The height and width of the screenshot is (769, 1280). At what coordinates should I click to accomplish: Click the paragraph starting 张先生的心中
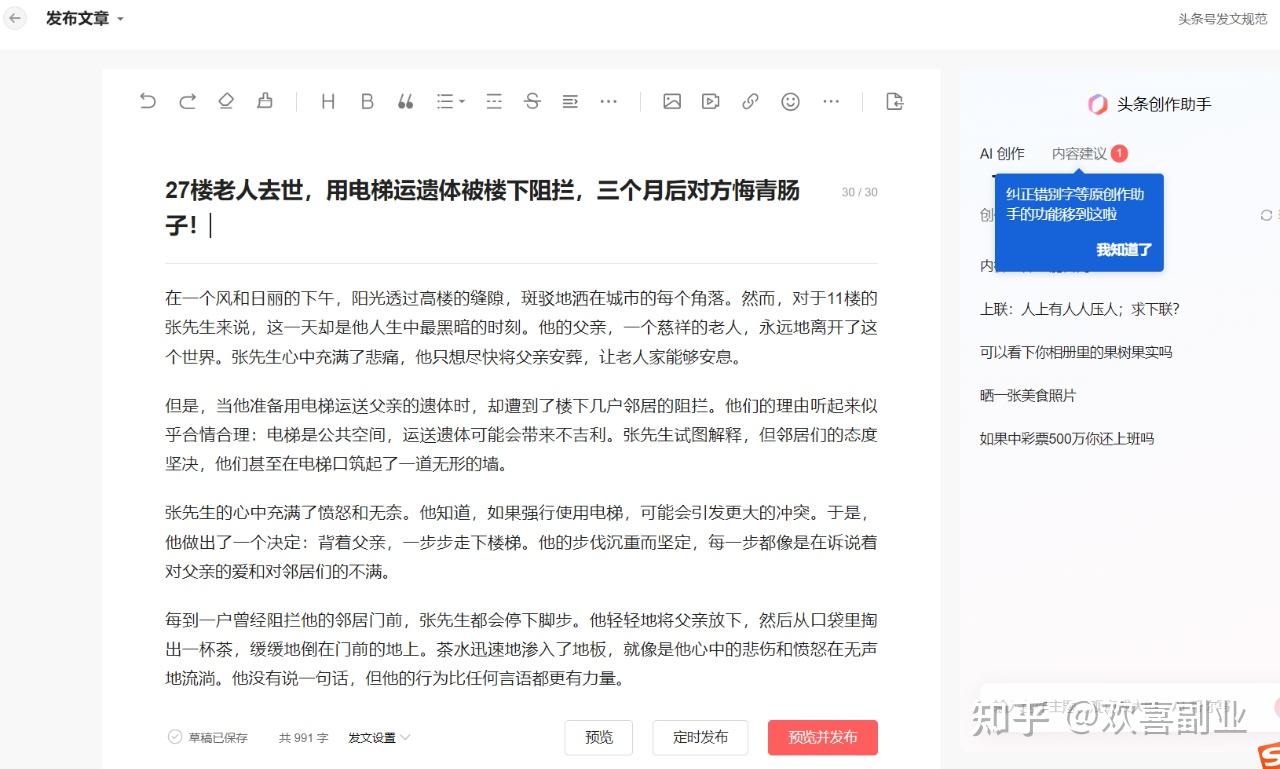coord(521,542)
